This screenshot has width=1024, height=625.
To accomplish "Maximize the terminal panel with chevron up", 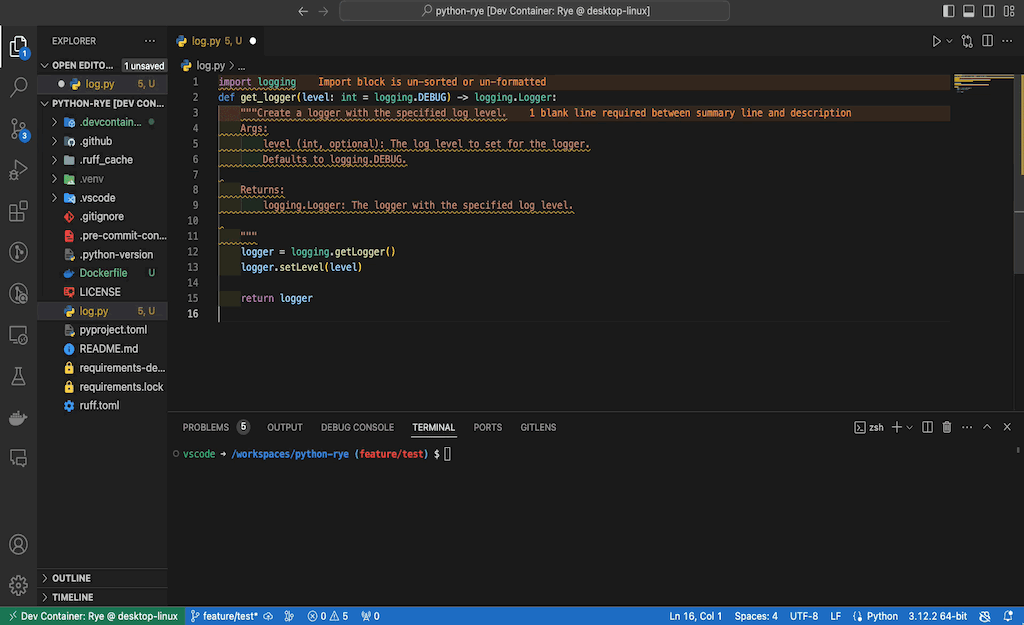I will [x=987, y=427].
